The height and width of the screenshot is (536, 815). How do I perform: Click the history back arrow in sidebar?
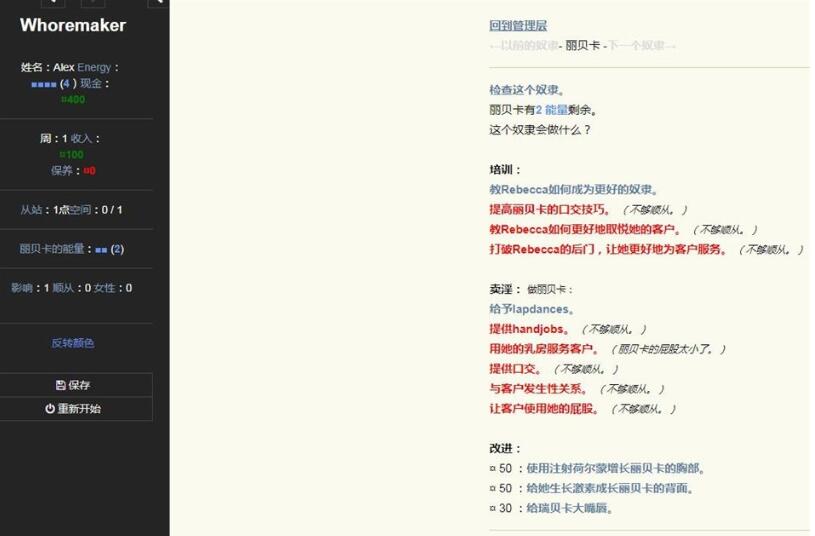(x=52, y=3)
